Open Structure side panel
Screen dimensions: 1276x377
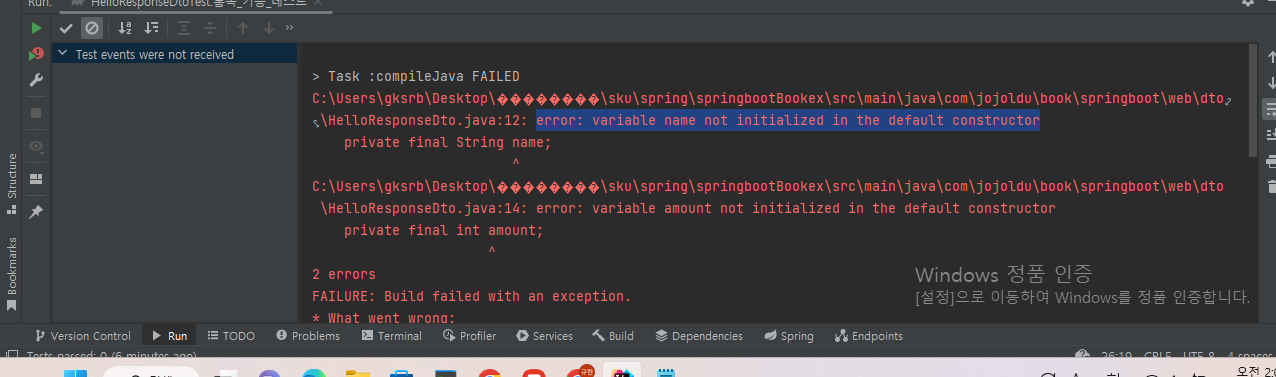point(12,183)
